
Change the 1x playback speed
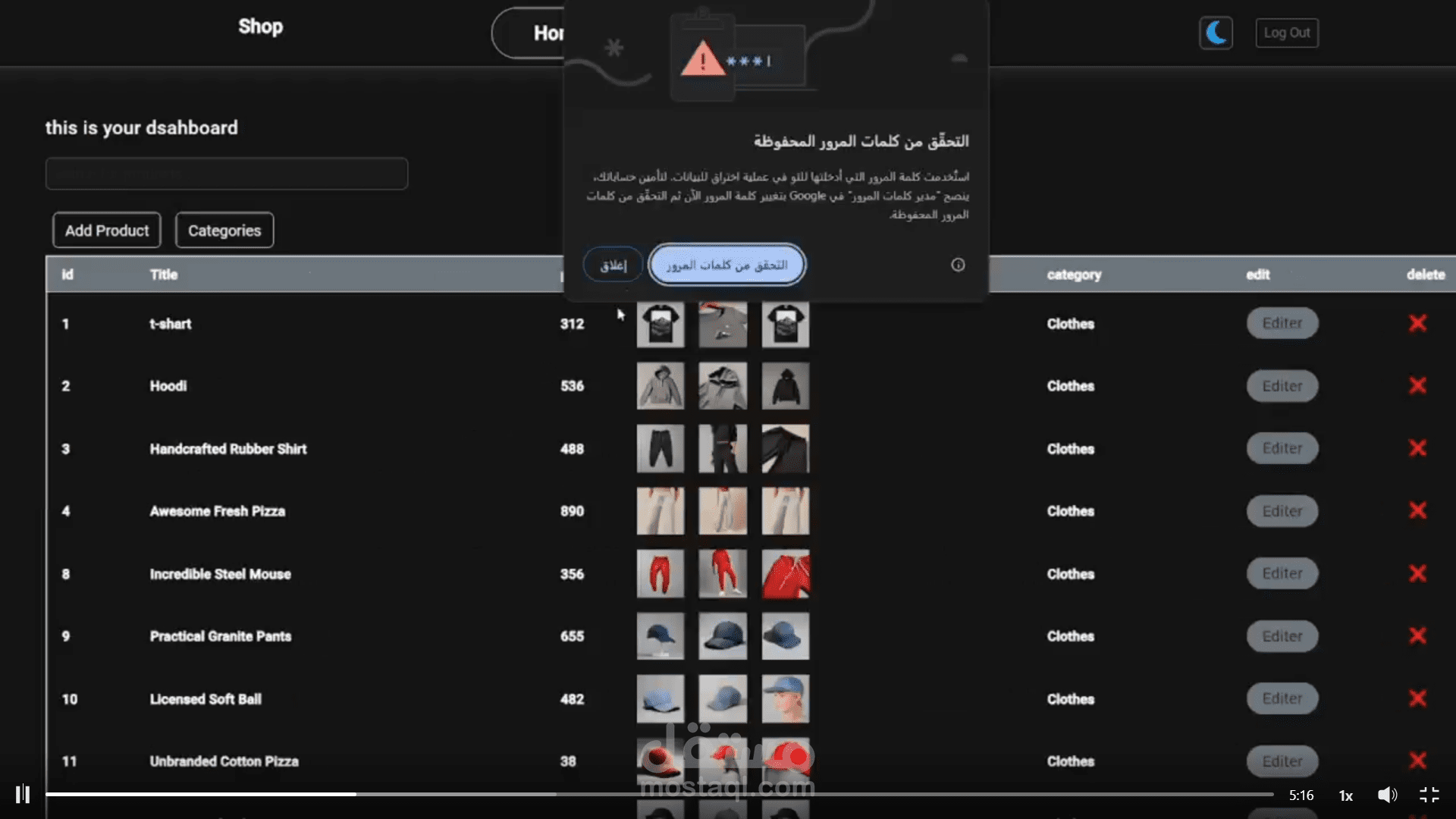tap(1345, 795)
